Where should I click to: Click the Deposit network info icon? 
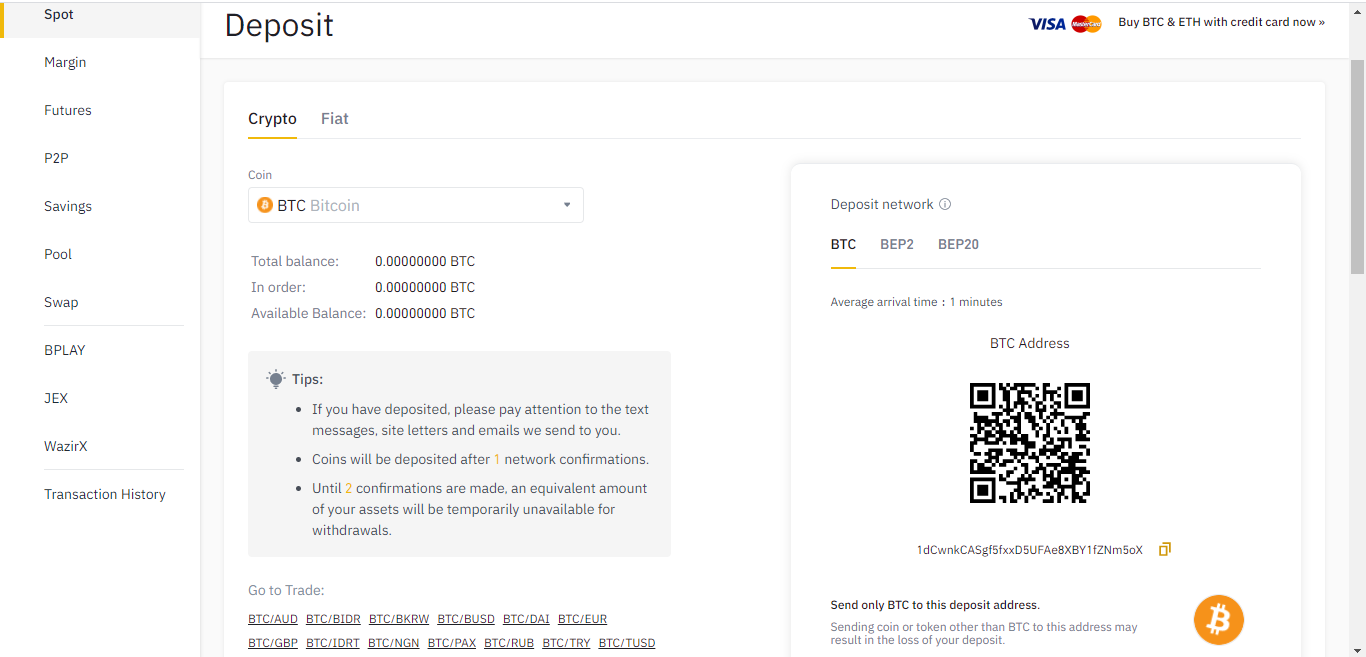[x=945, y=204]
